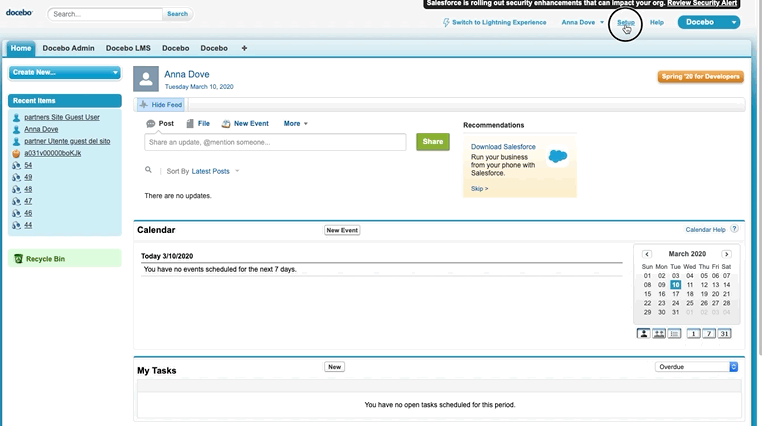Viewport: 762px width, 426px height.
Task: Open the second Docebo tab
Action: pyautogui.click(x=214, y=48)
